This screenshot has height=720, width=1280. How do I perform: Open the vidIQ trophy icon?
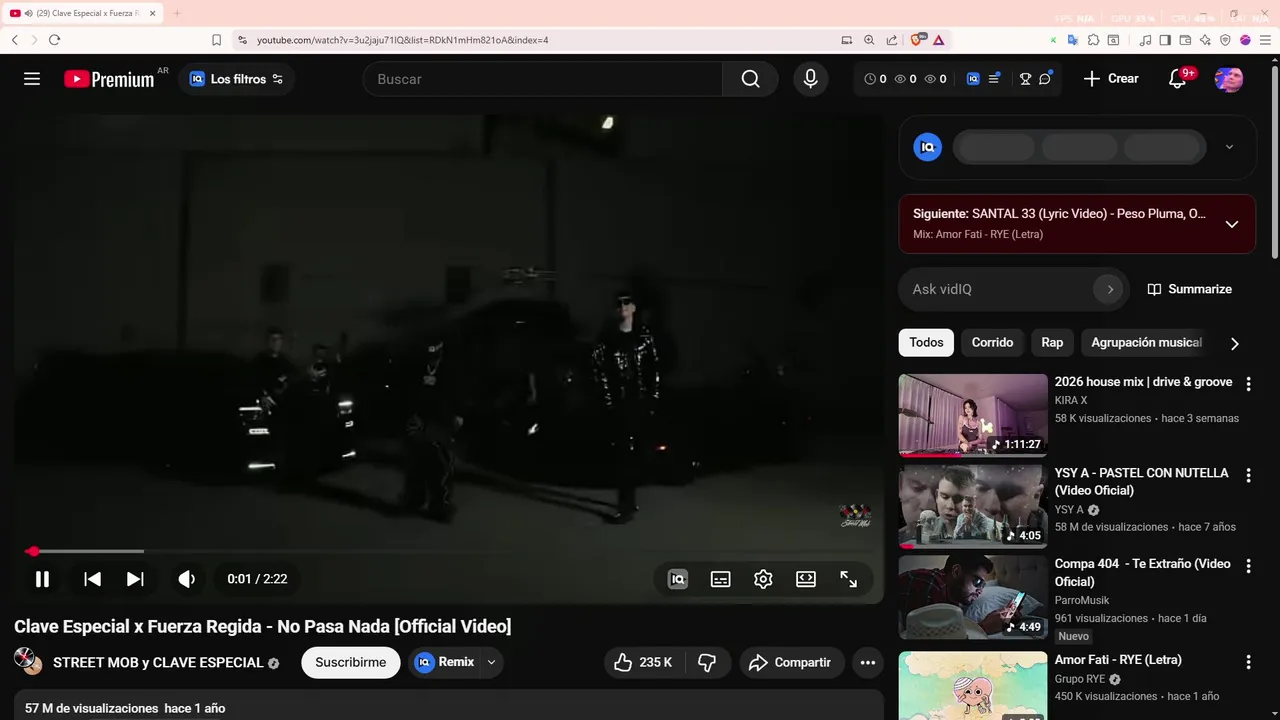[1025, 79]
